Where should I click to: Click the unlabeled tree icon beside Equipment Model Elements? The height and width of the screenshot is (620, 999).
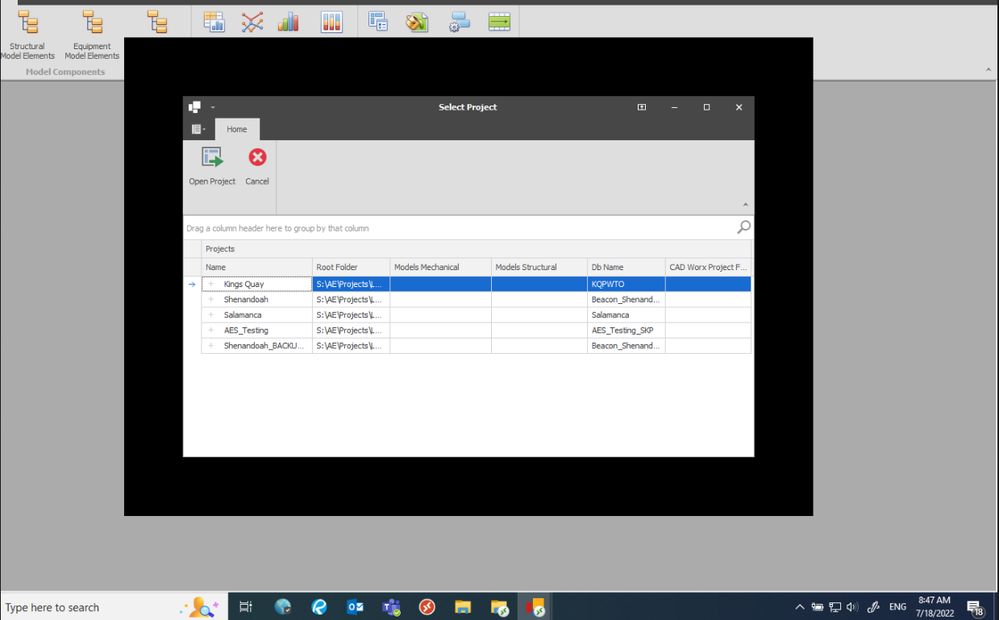(x=157, y=22)
